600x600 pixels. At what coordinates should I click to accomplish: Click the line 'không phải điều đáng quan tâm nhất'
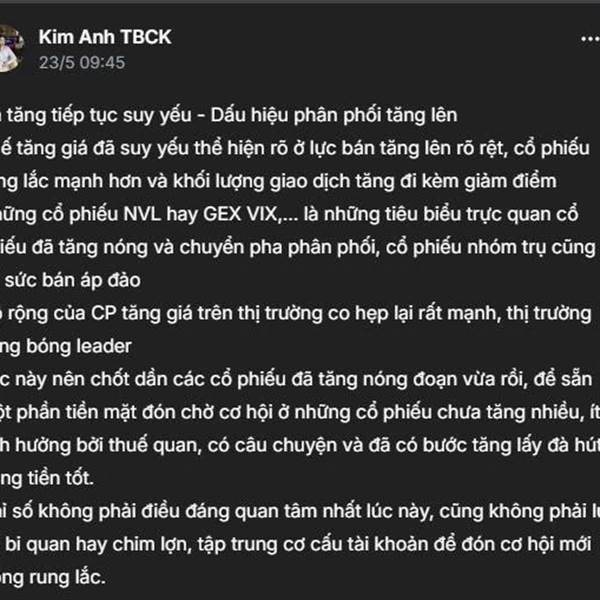point(300,512)
